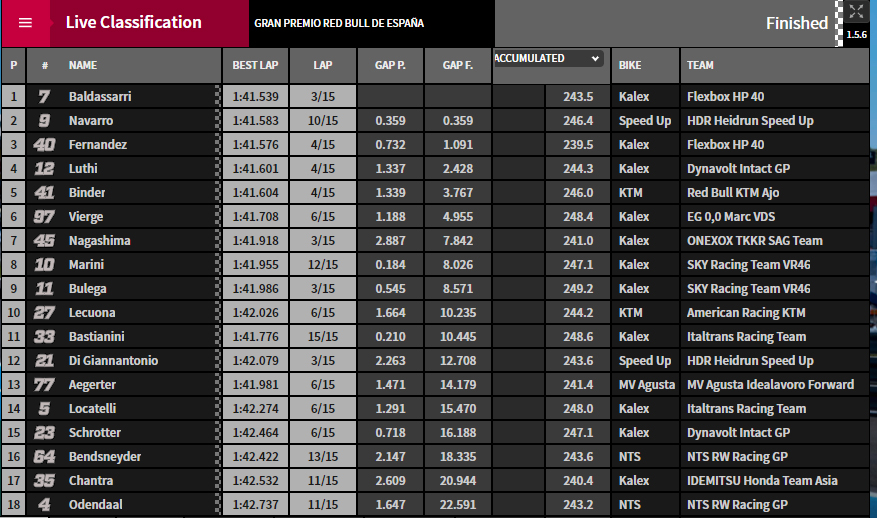Click rider number 7 badge for Baldassarri
Image resolution: width=877 pixels, height=518 pixels.
point(44,97)
